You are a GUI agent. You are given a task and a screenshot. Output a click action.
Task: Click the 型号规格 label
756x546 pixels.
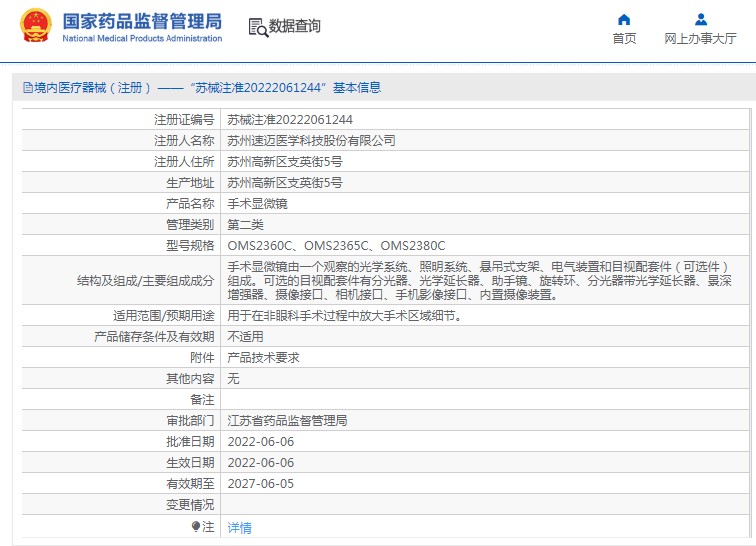coord(190,246)
